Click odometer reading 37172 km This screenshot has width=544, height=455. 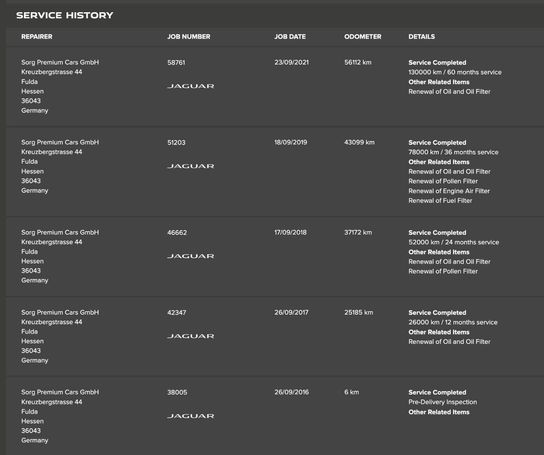(x=358, y=232)
